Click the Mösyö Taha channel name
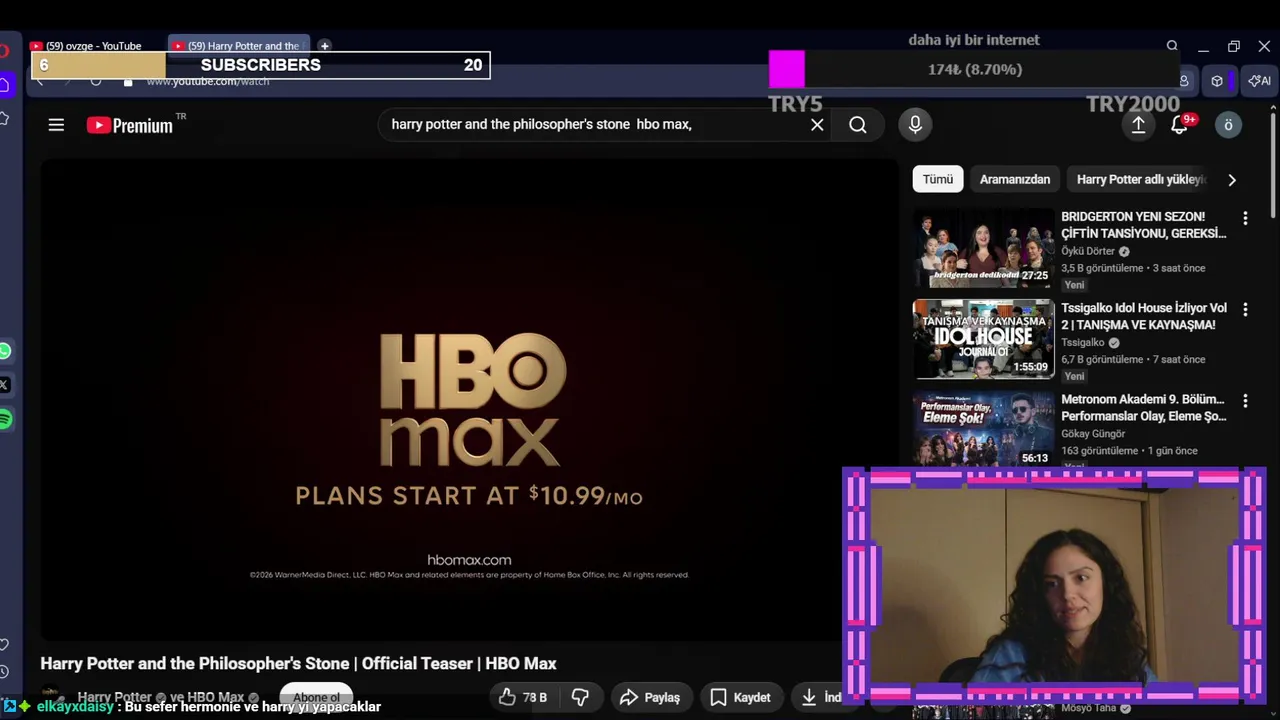The height and width of the screenshot is (720, 1280). tap(1088, 708)
